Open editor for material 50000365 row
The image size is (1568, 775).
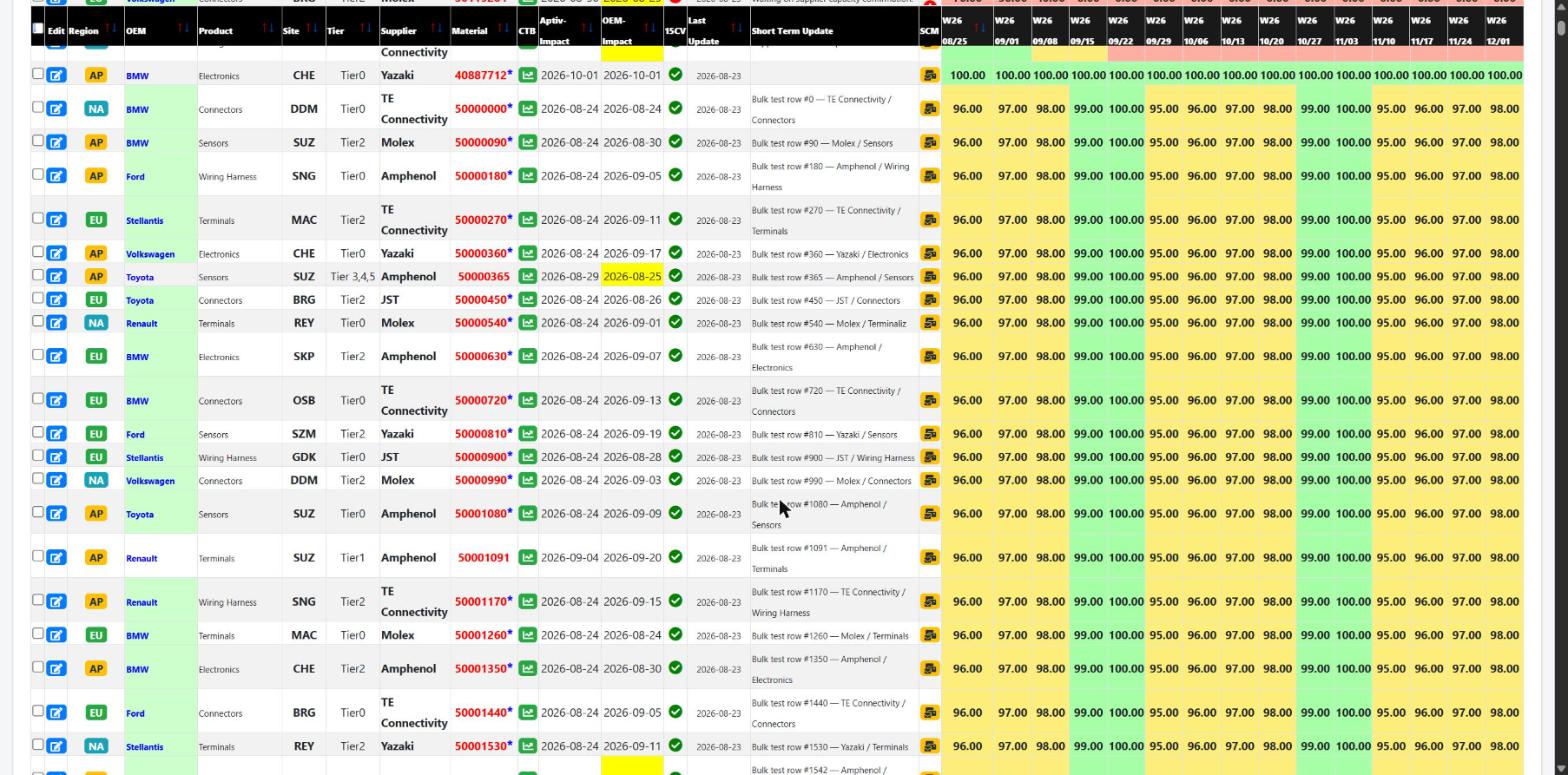[x=56, y=277]
